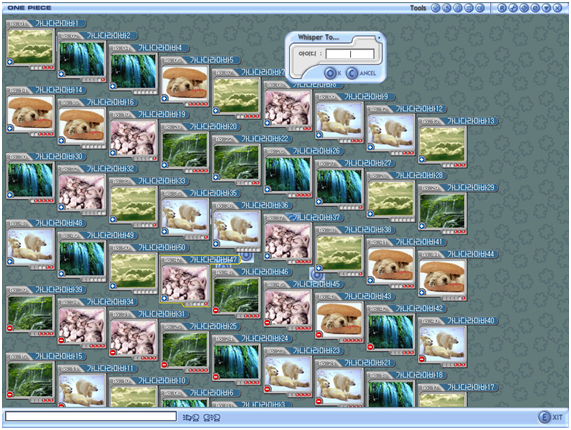
Task: Click the blue plus icon on card 가나다라마바1
Action: pos(10,62)
